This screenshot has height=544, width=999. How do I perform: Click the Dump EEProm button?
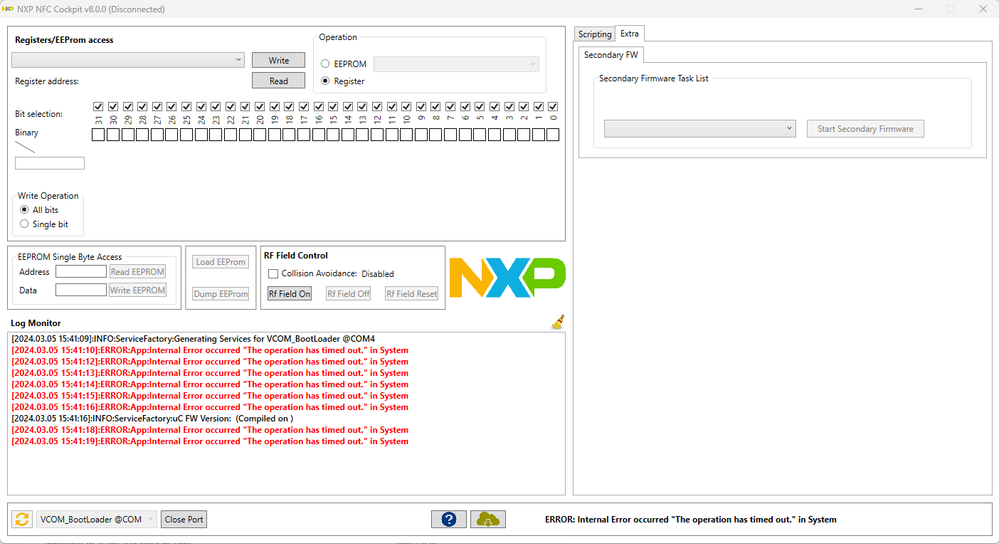click(x=220, y=294)
